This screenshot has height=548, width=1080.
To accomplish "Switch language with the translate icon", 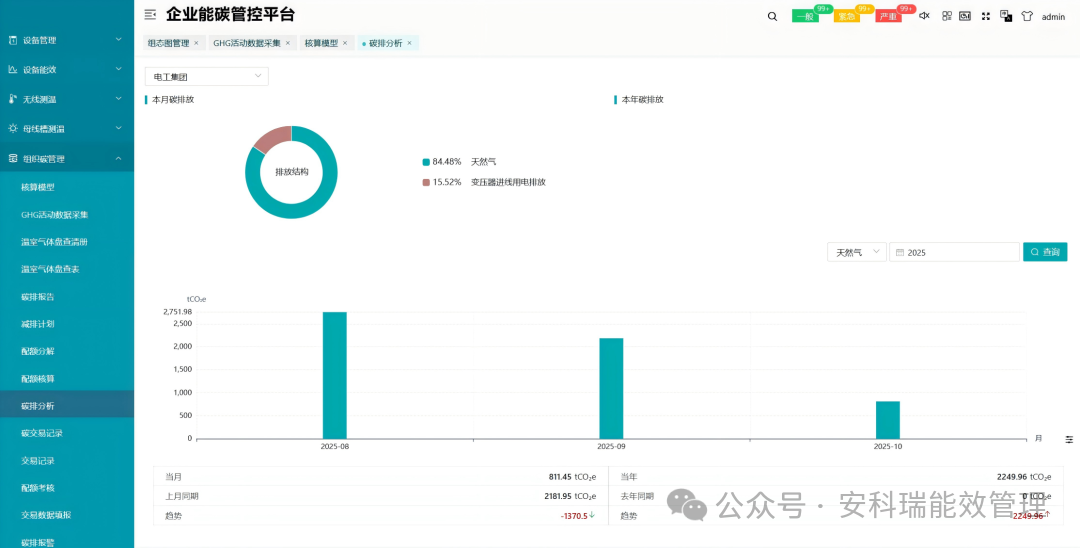I will (x=1006, y=16).
